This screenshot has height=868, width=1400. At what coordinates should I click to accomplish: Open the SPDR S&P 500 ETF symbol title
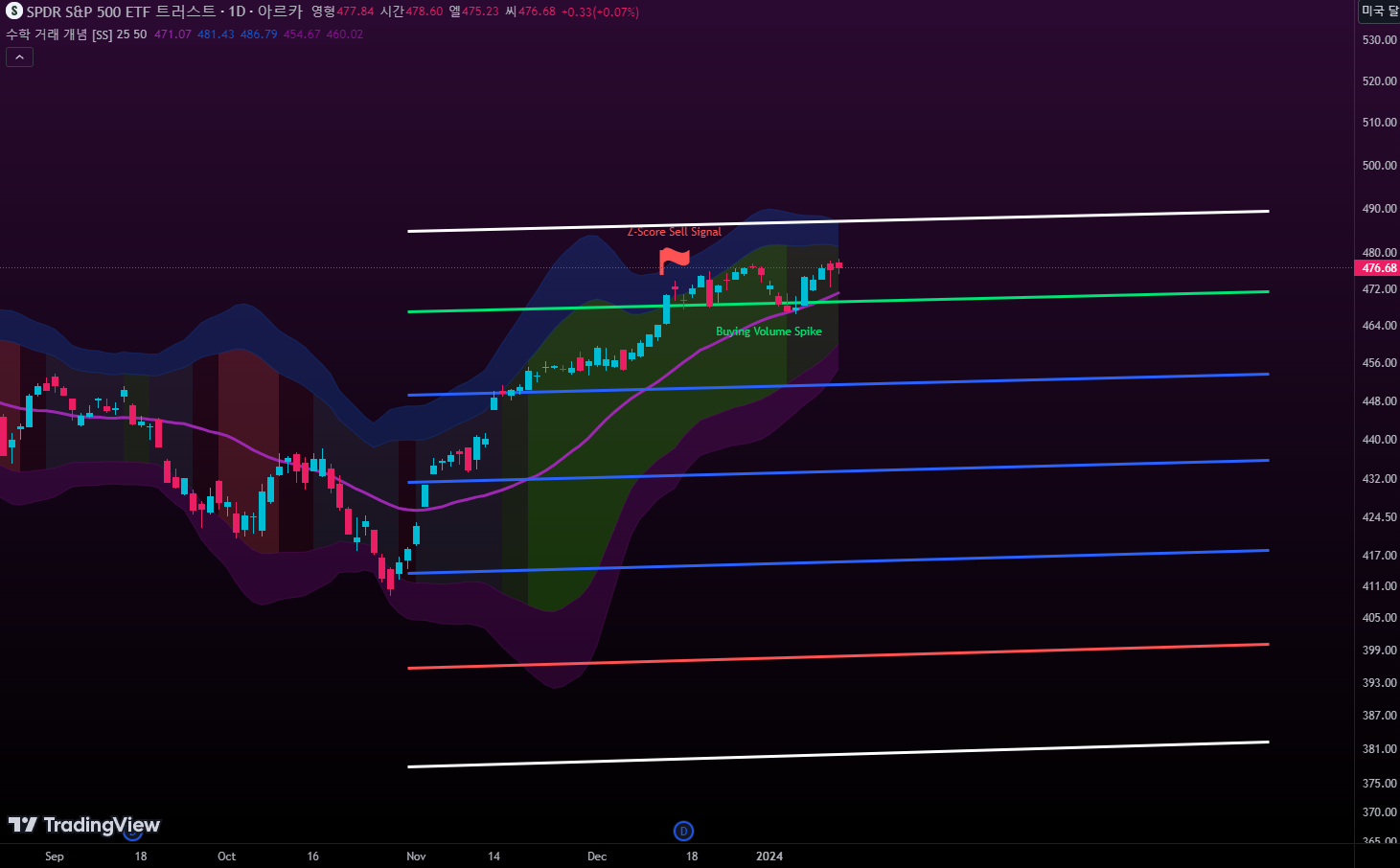click(164, 11)
